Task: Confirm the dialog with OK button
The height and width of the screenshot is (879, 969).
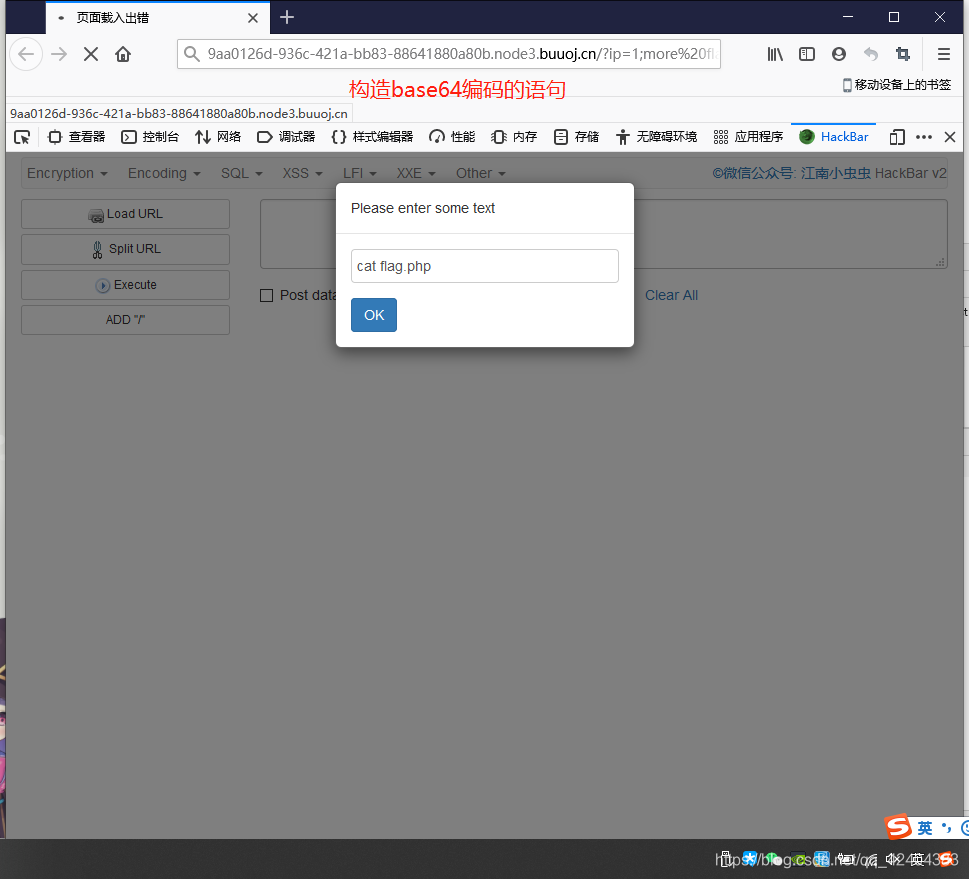Action: pyautogui.click(x=374, y=315)
